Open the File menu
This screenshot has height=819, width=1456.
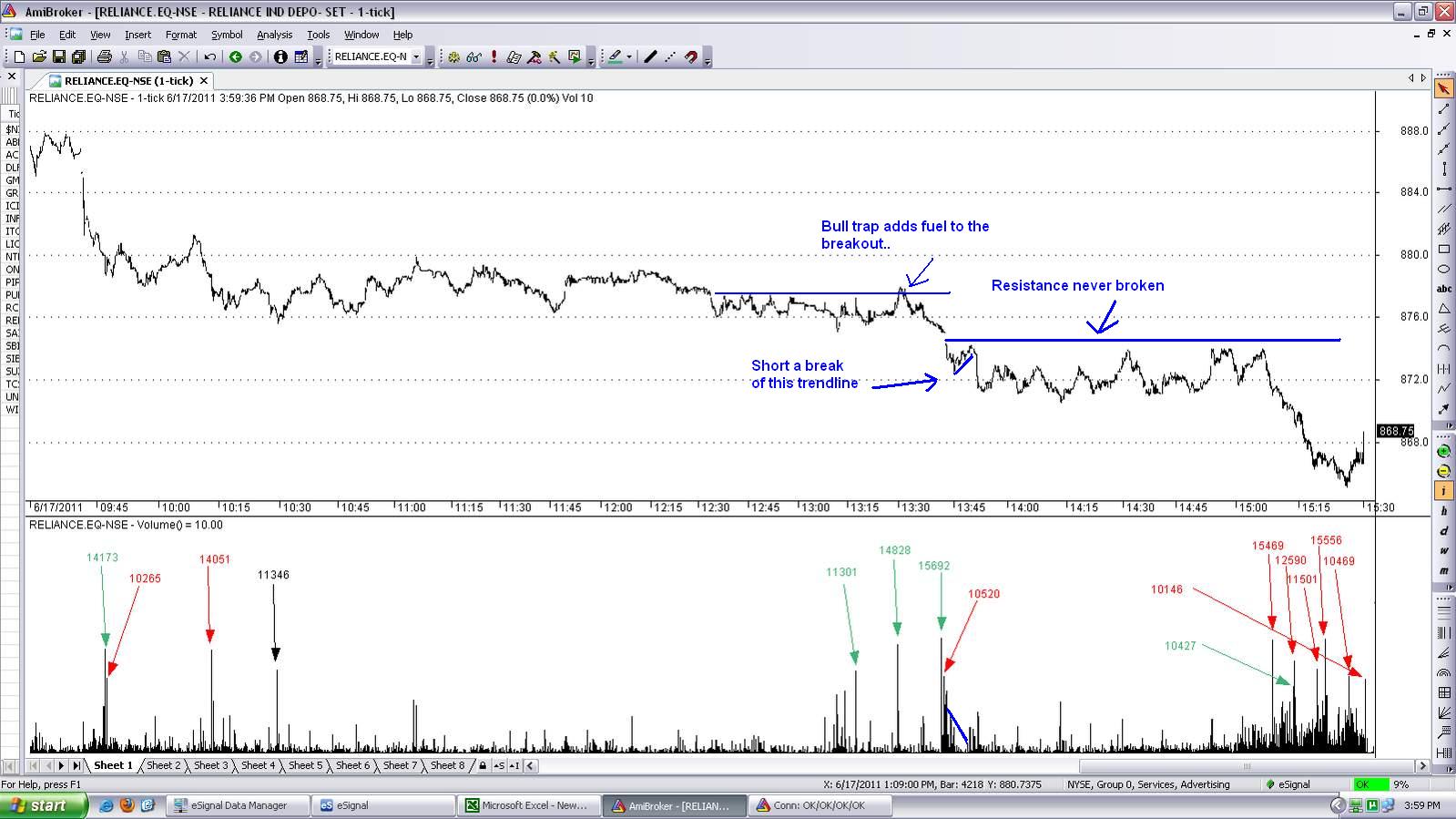pos(37,35)
